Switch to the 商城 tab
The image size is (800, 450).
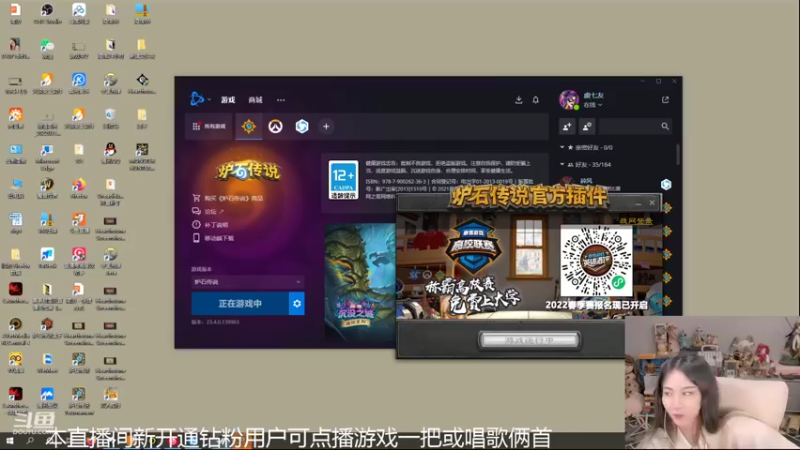(x=256, y=100)
